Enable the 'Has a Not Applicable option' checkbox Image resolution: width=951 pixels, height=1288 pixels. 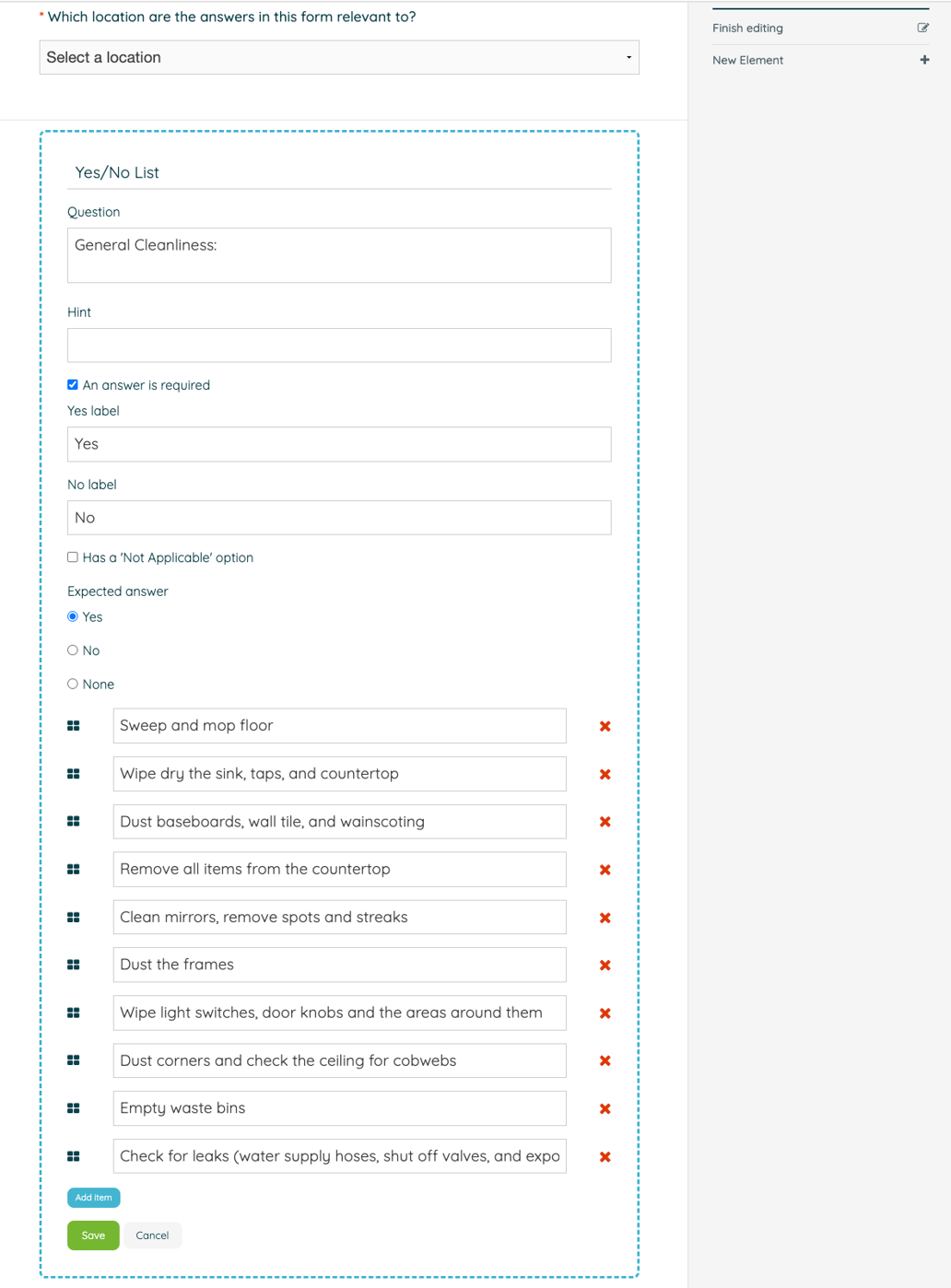coord(72,556)
